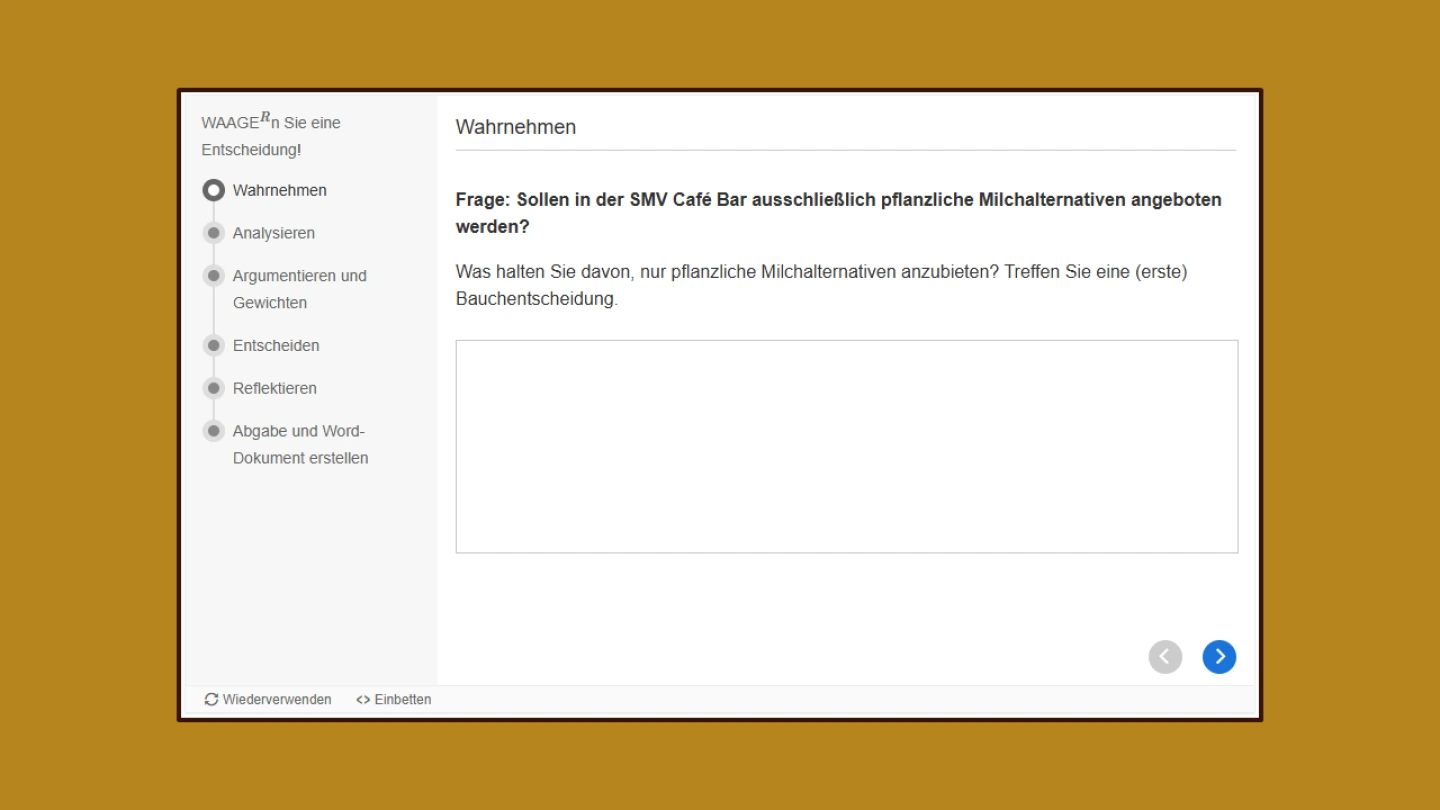Click the progress dot beside Entscheiden
The image size is (1440, 810).
click(214, 345)
